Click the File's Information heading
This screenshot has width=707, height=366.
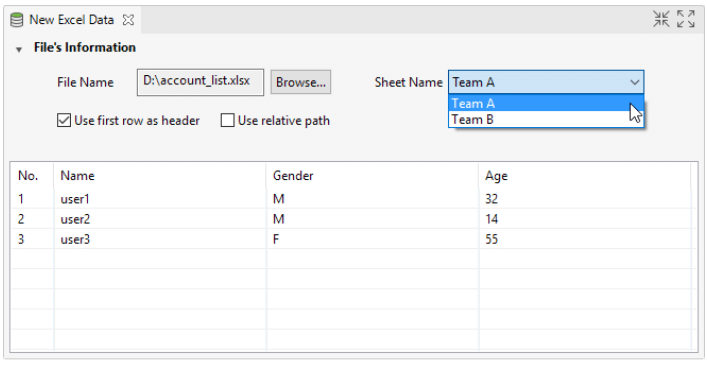pos(85,48)
